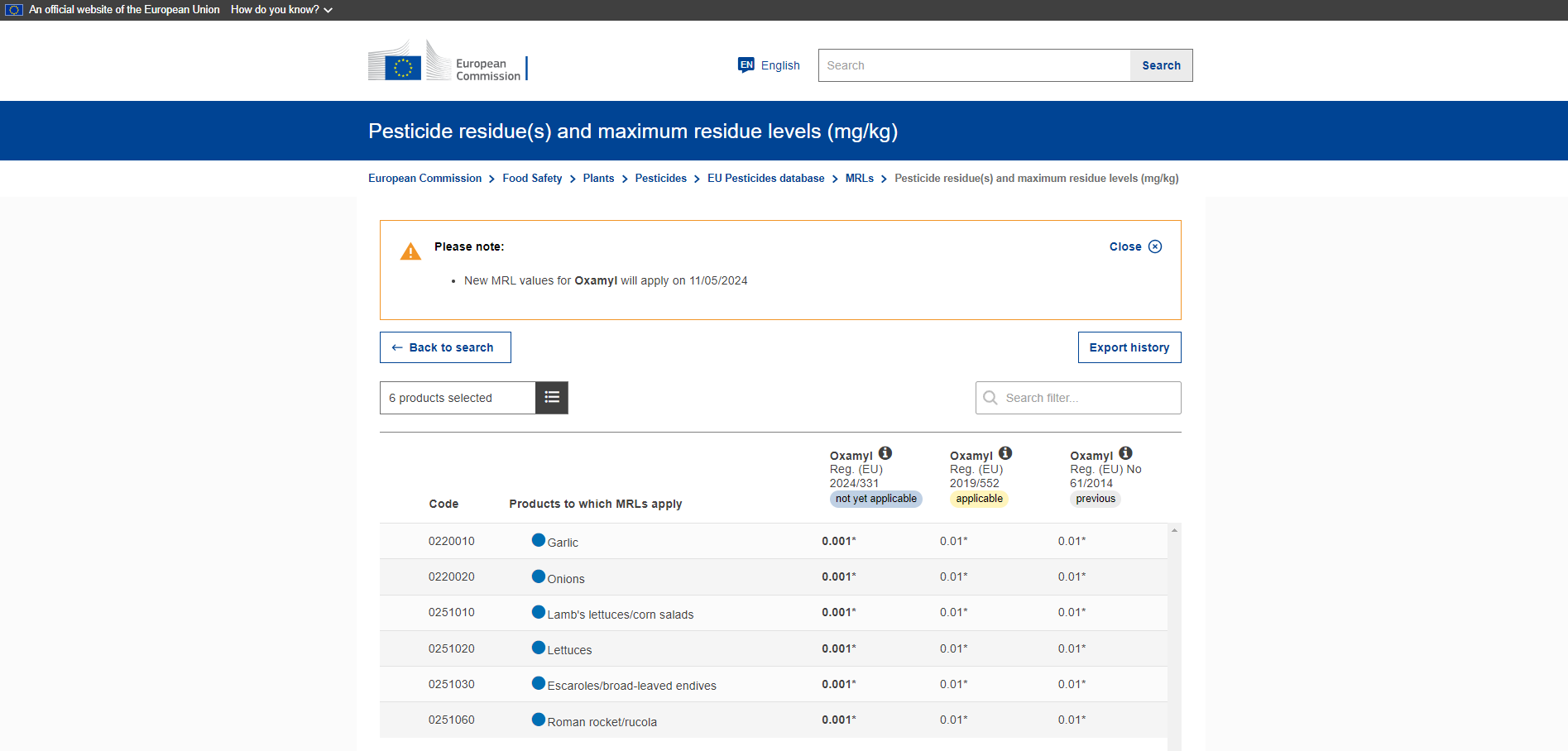Image resolution: width=1568 pixels, height=751 pixels.
Task: Click code 0220010 cell
Action: click(451, 541)
